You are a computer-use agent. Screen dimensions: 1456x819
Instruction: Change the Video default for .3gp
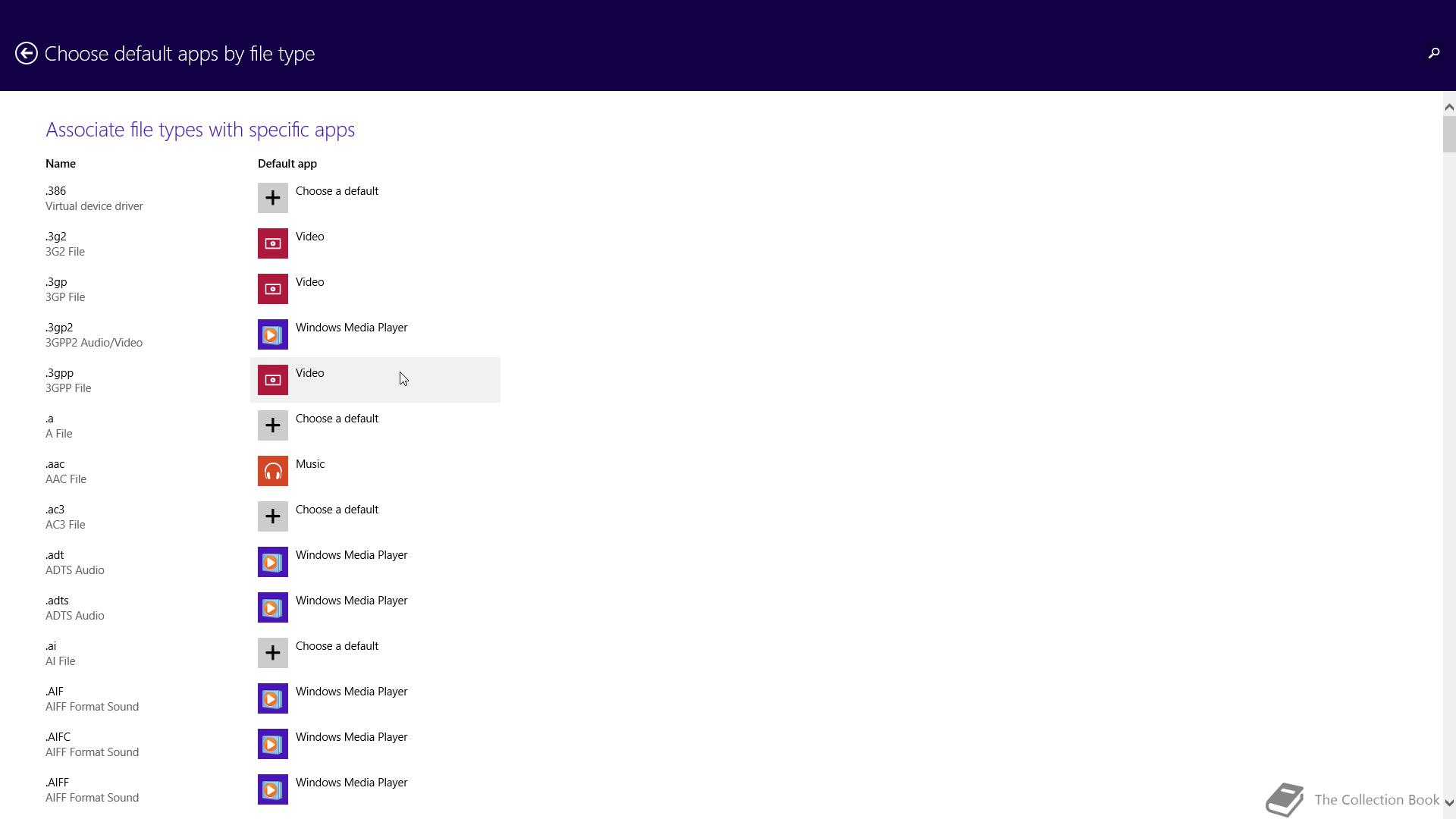click(x=375, y=289)
